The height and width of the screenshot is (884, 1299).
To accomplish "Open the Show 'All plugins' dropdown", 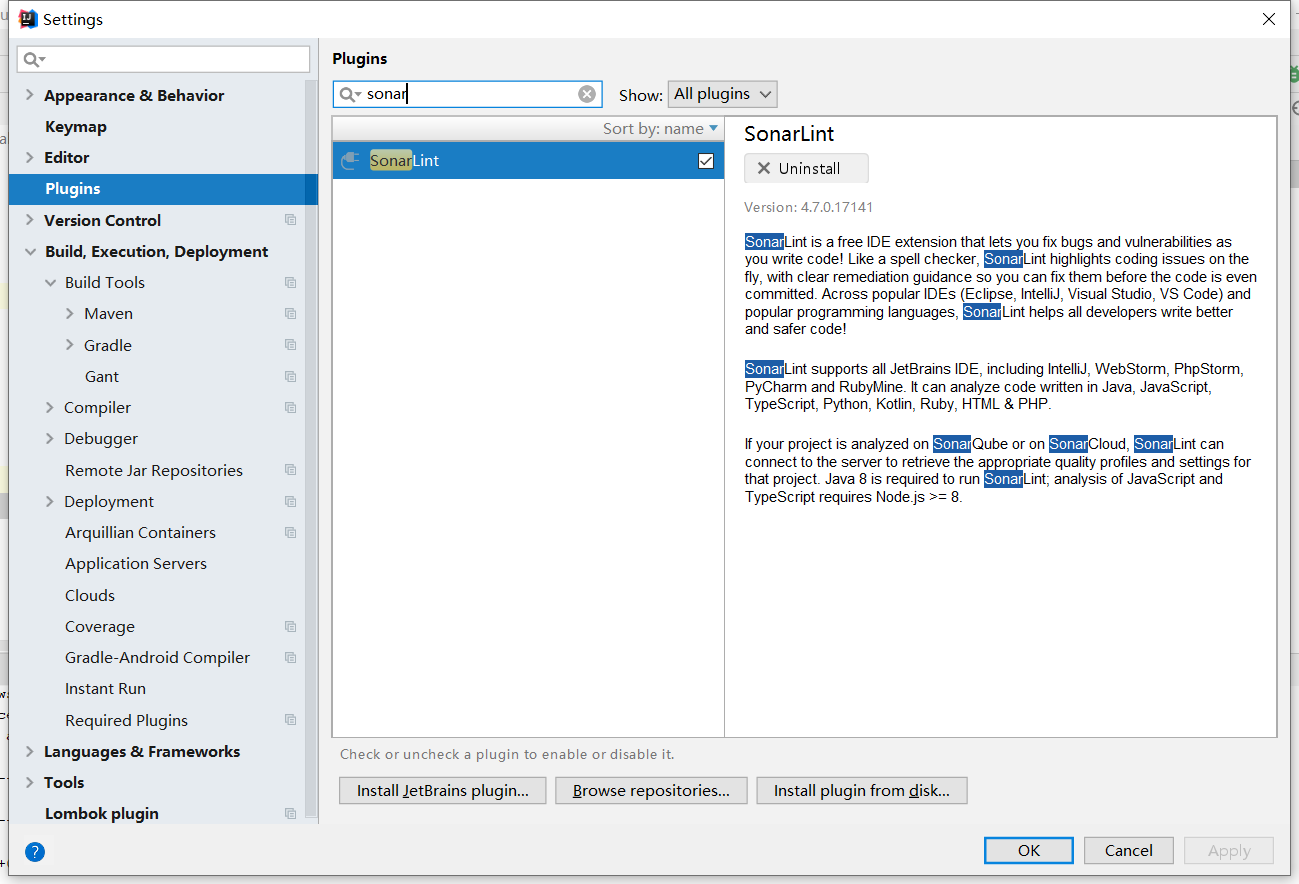I will [x=722, y=94].
